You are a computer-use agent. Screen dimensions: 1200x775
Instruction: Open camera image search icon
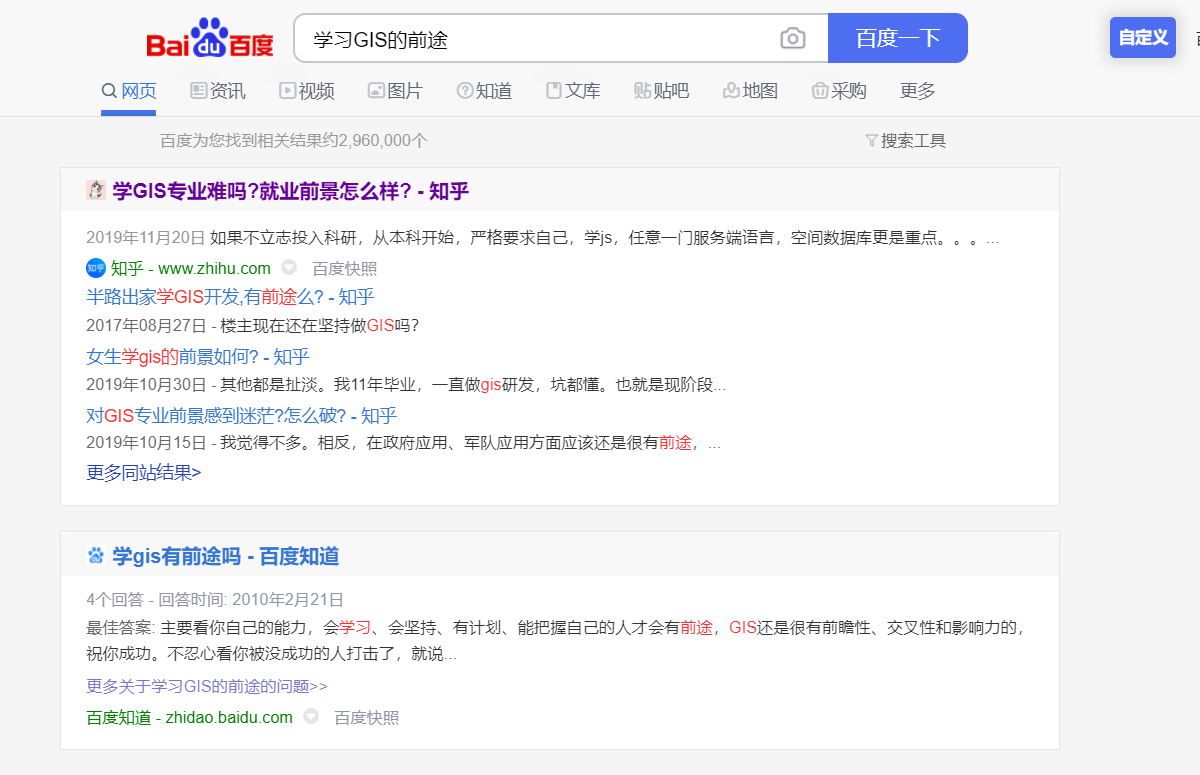click(793, 39)
